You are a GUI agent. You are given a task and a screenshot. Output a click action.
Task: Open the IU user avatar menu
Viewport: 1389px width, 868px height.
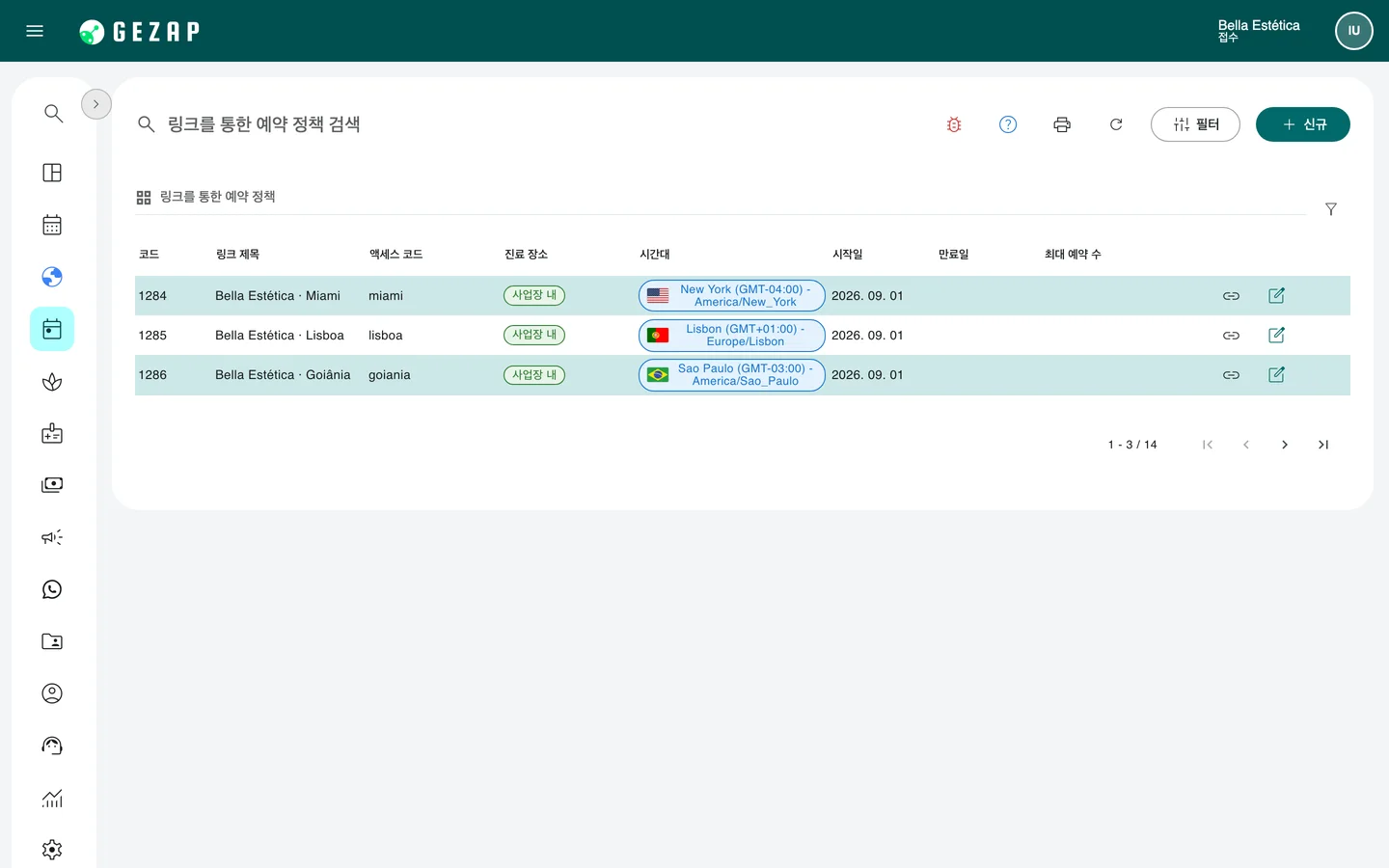(x=1354, y=31)
